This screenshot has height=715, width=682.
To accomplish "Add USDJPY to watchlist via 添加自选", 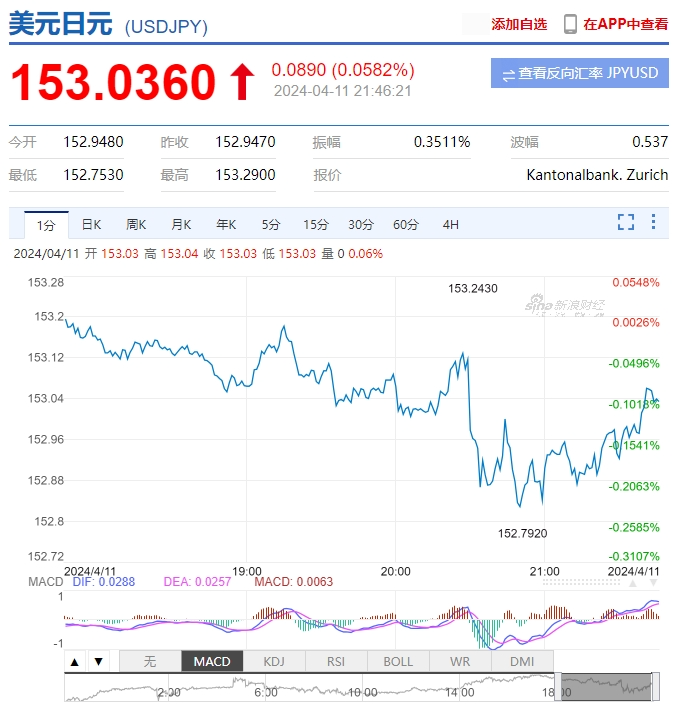I will tap(519, 24).
